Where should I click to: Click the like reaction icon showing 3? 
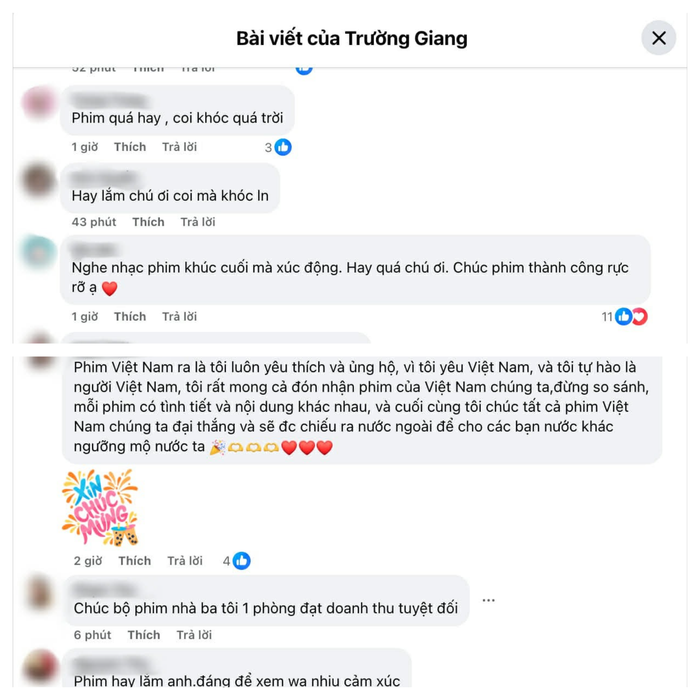coord(283,147)
